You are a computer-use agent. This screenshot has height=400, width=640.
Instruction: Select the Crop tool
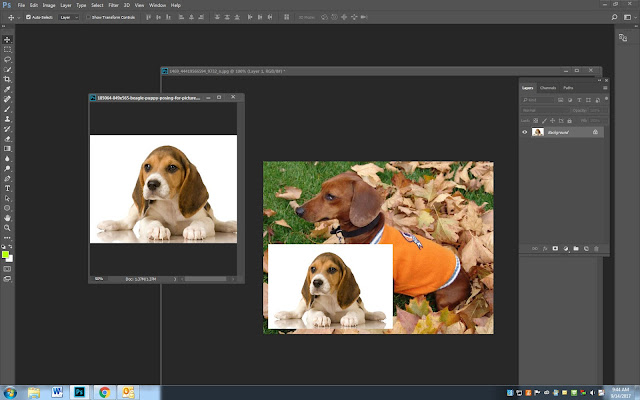pyautogui.click(x=8, y=79)
